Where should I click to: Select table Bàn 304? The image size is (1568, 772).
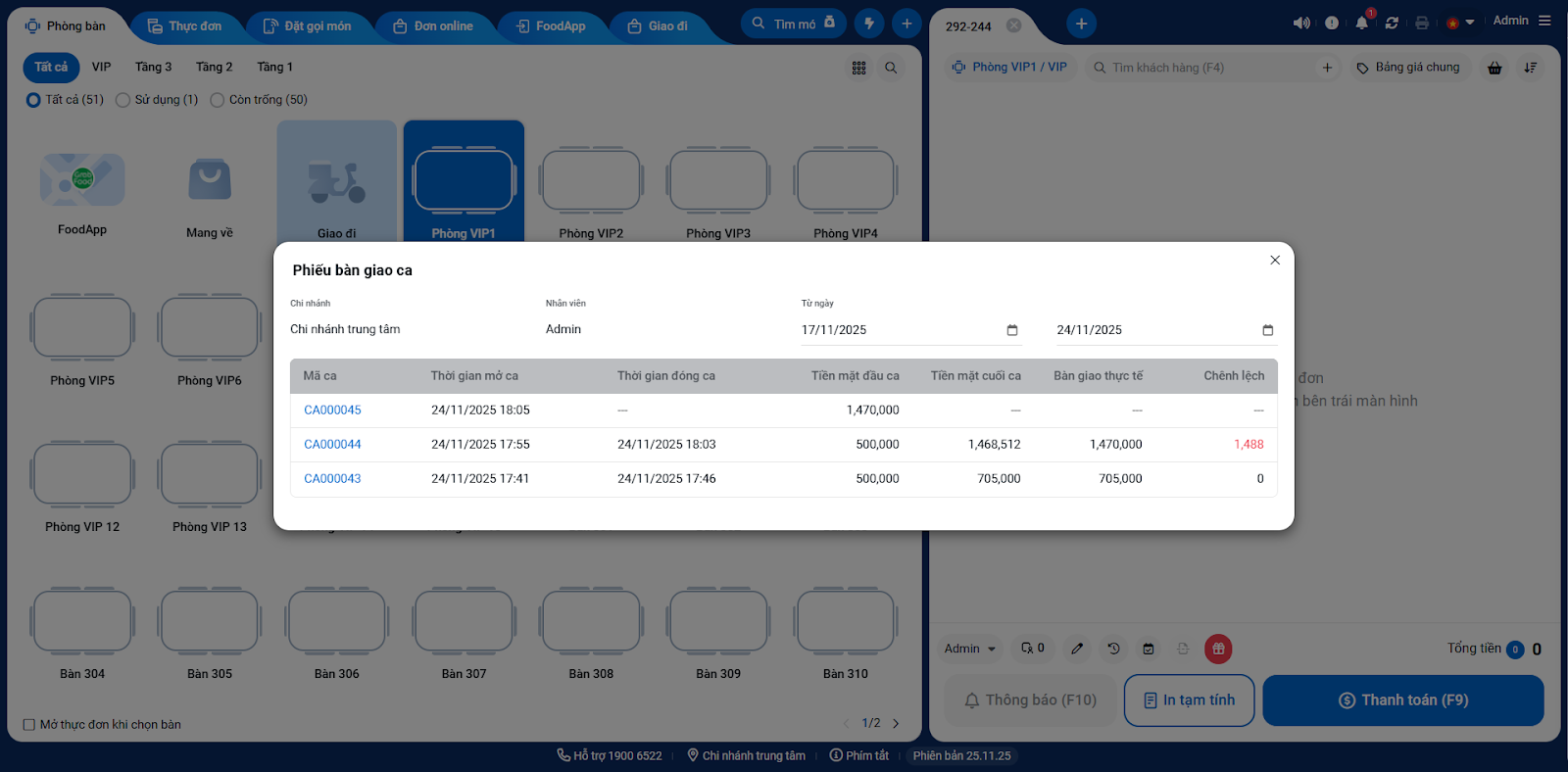click(82, 633)
